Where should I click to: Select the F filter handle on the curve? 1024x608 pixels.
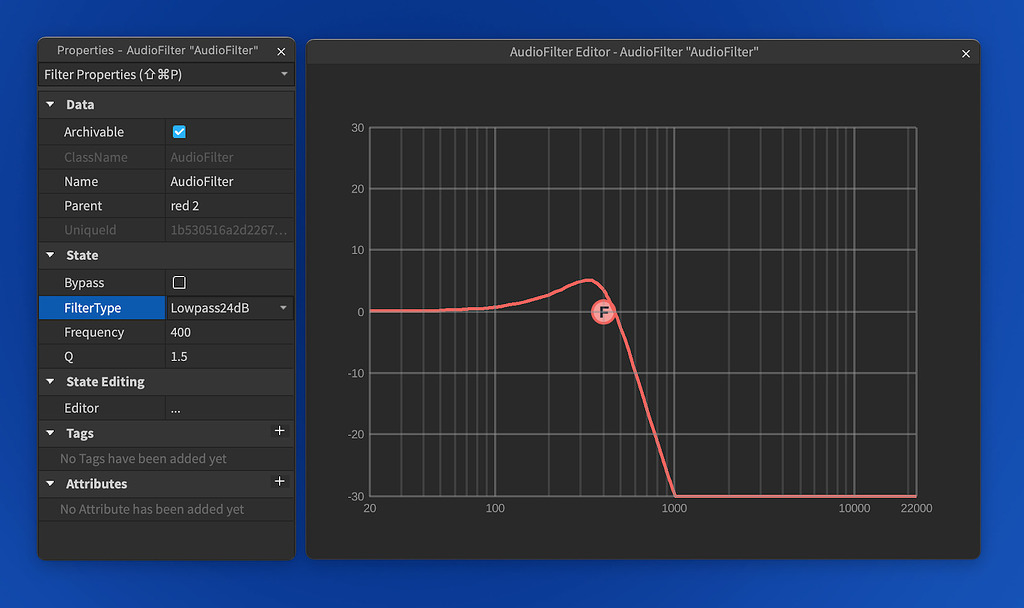click(604, 312)
